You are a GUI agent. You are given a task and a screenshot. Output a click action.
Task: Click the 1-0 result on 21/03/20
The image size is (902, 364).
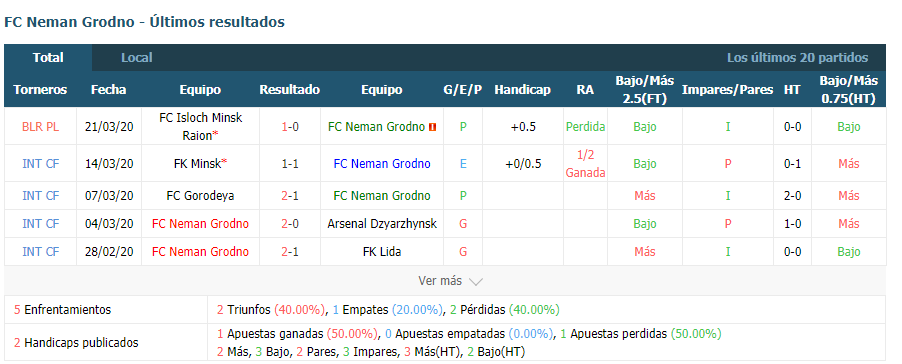(290, 127)
